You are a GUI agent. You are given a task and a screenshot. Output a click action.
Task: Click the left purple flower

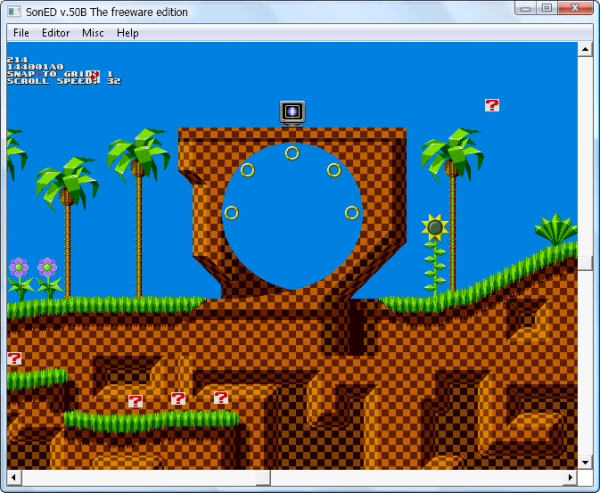pyautogui.click(x=19, y=267)
